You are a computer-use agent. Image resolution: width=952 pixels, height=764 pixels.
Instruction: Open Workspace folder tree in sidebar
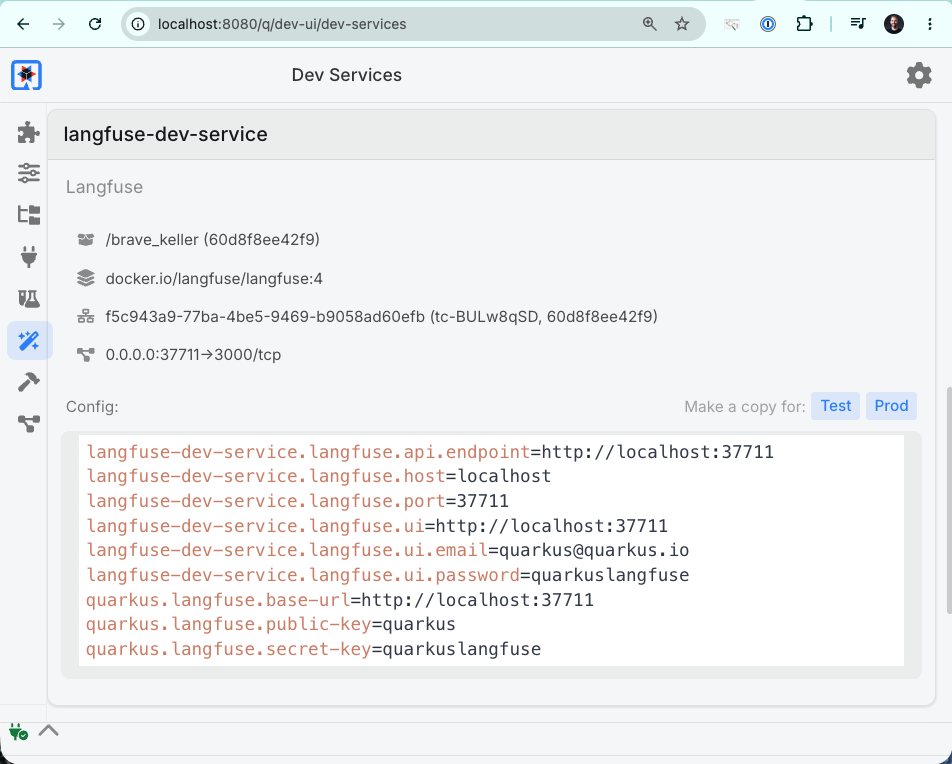29,215
